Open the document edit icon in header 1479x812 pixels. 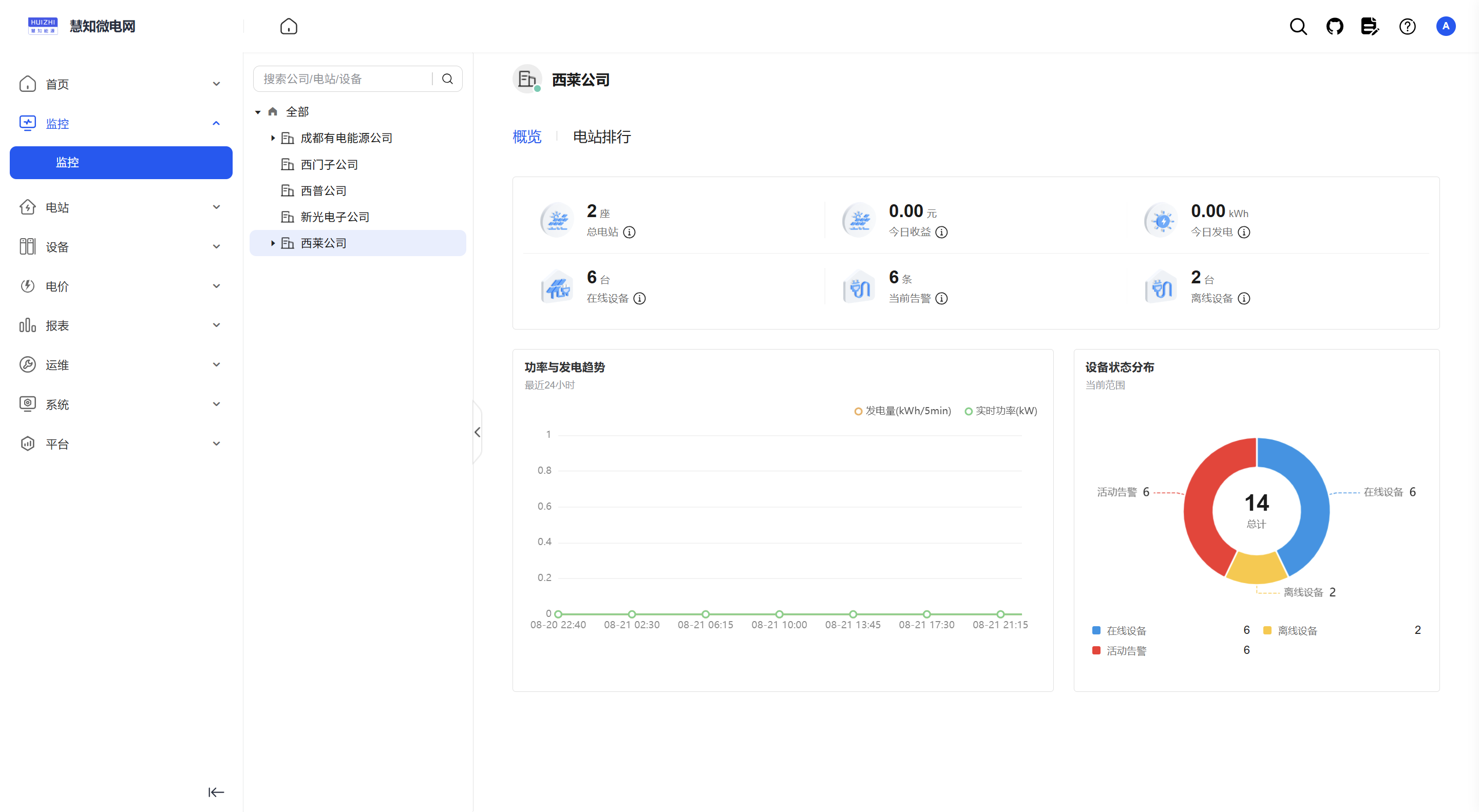pos(1370,26)
